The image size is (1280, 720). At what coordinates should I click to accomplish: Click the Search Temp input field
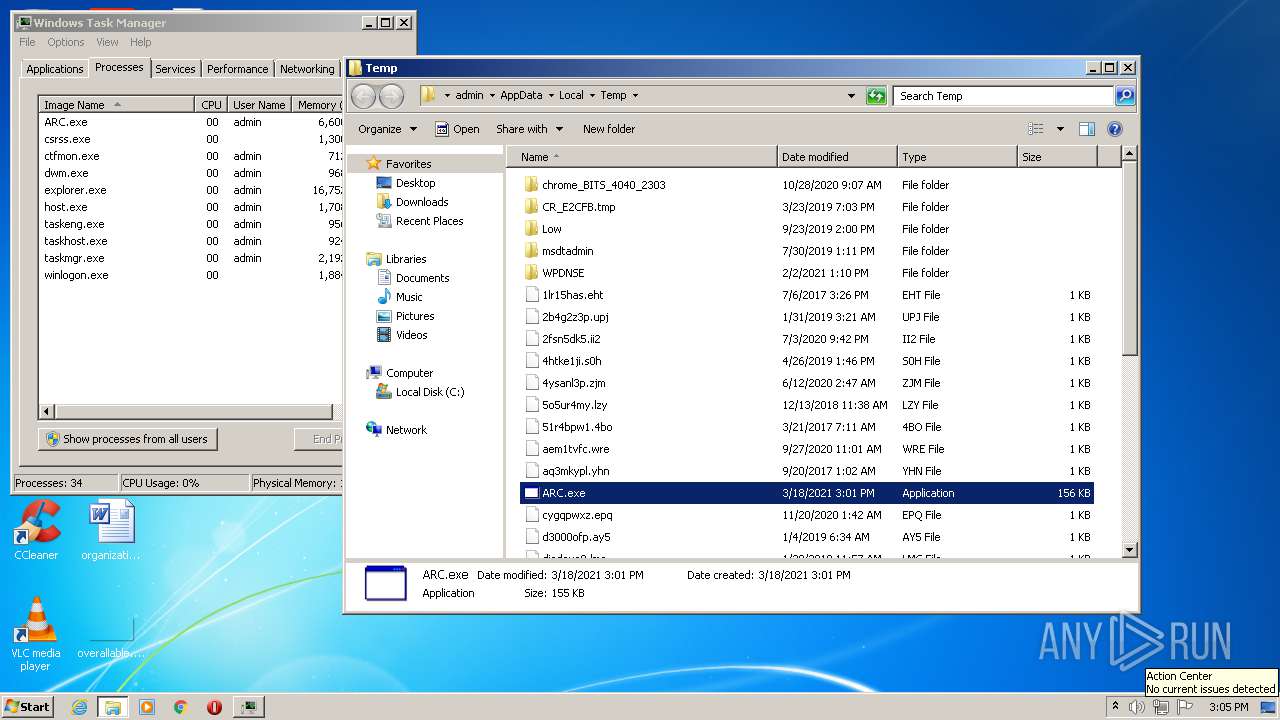click(x=1003, y=96)
